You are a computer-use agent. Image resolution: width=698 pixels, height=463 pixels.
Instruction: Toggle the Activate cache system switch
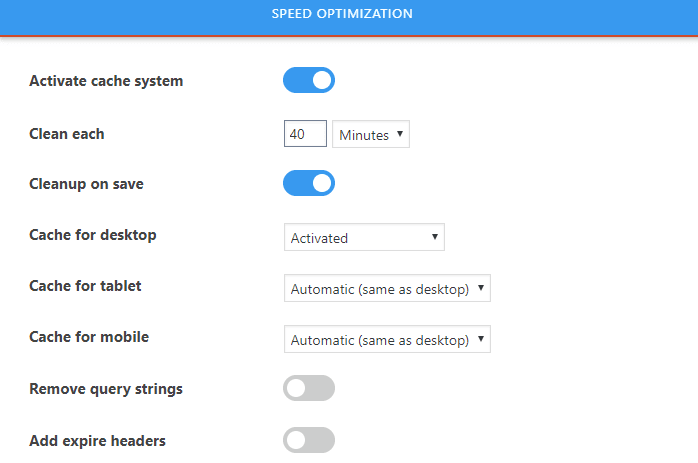tap(308, 81)
